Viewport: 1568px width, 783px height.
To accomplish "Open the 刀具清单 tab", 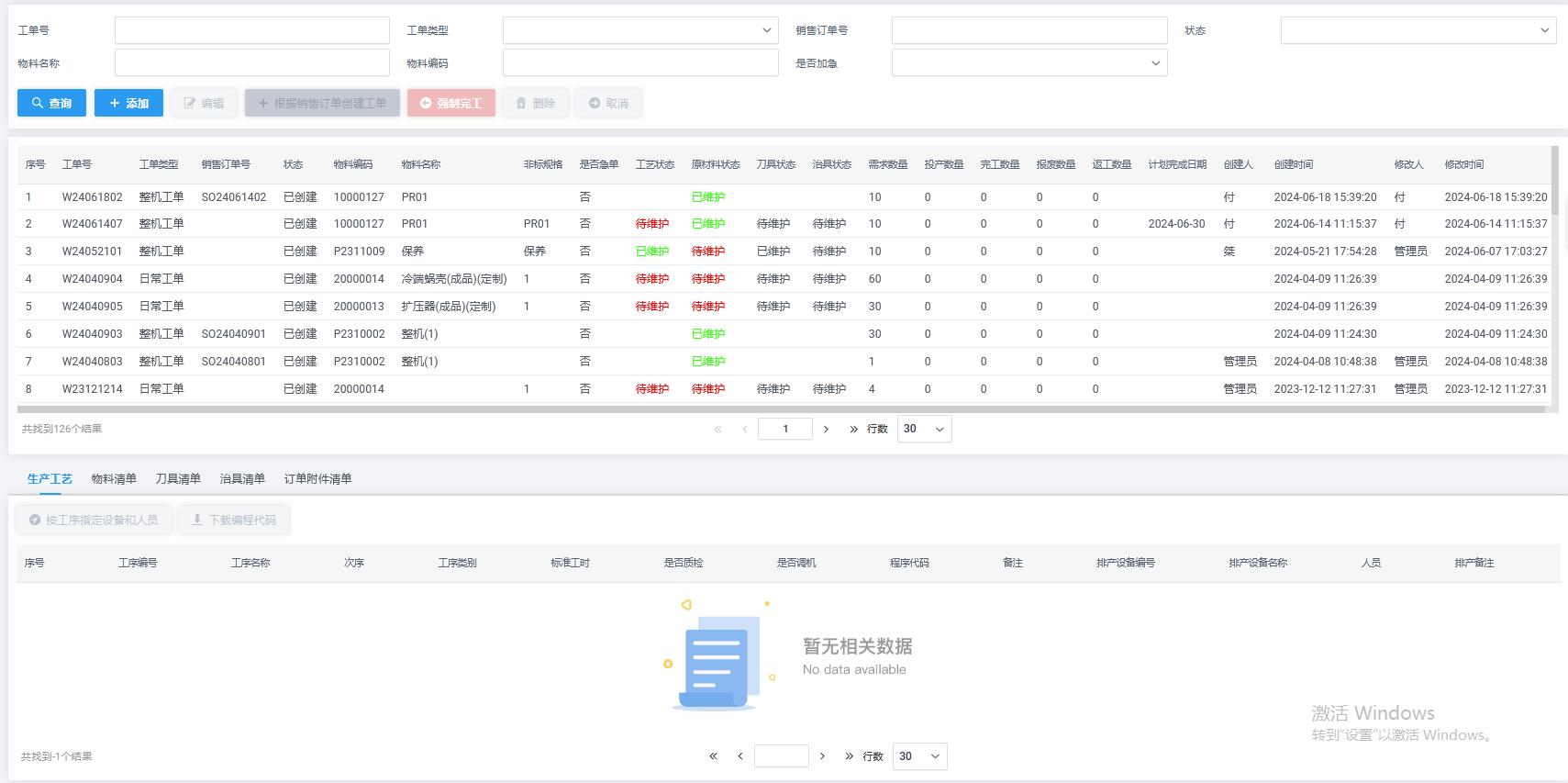I will pos(178,478).
